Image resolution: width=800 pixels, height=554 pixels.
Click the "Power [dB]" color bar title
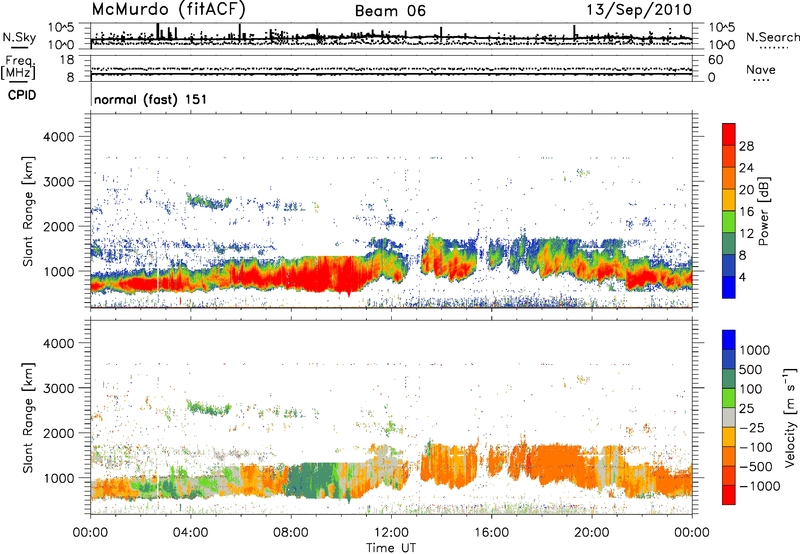coord(763,211)
